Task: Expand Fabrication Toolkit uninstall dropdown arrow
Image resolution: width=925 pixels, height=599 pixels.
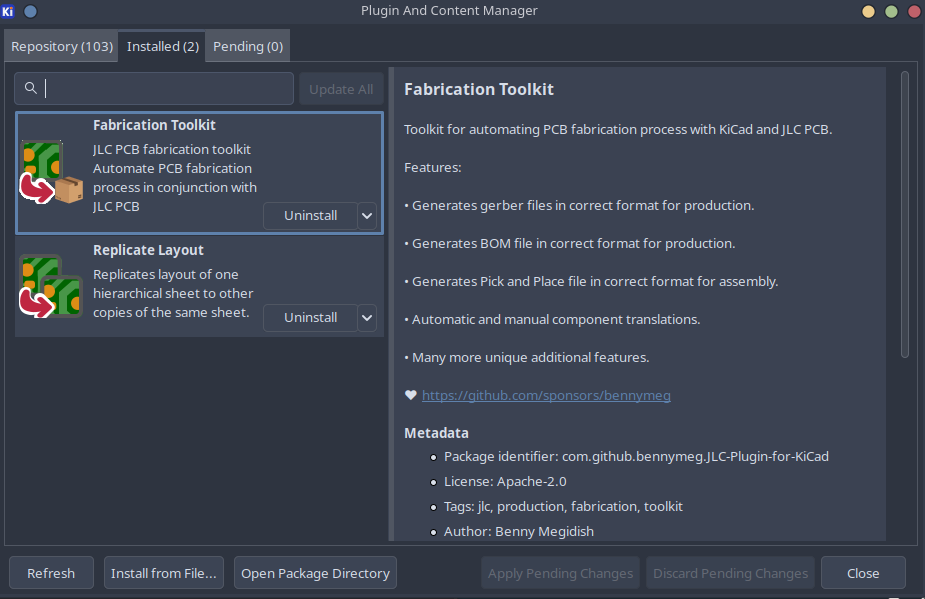Action: [x=367, y=215]
